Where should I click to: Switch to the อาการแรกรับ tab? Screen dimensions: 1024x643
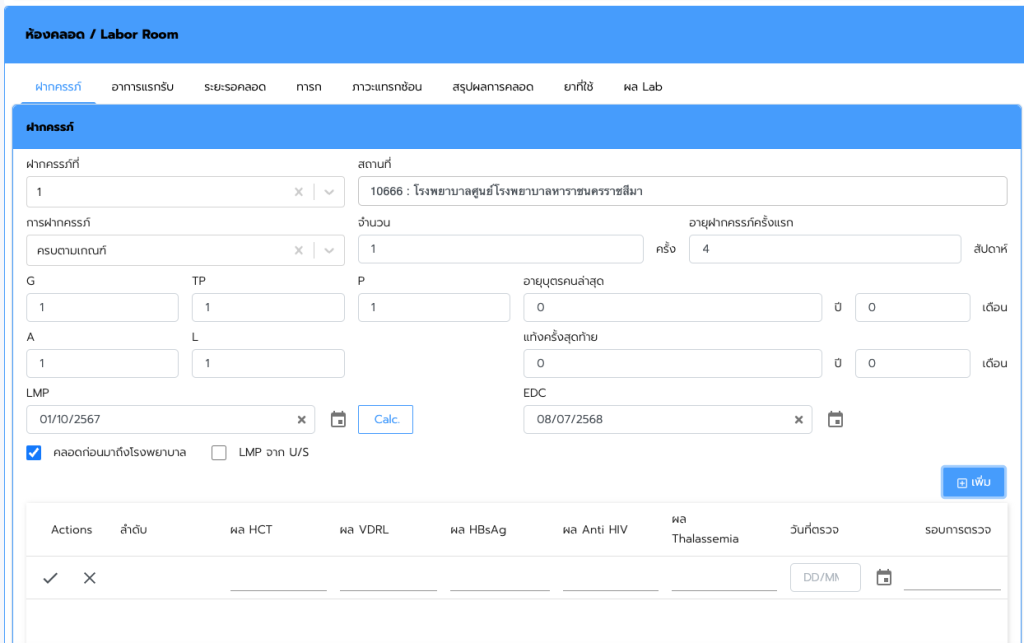(x=142, y=87)
